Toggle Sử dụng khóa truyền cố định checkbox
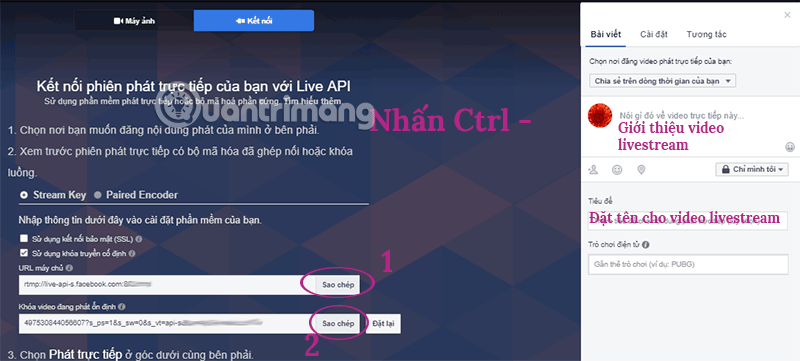Screen dimensions: 800x361 click(x=23, y=253)
